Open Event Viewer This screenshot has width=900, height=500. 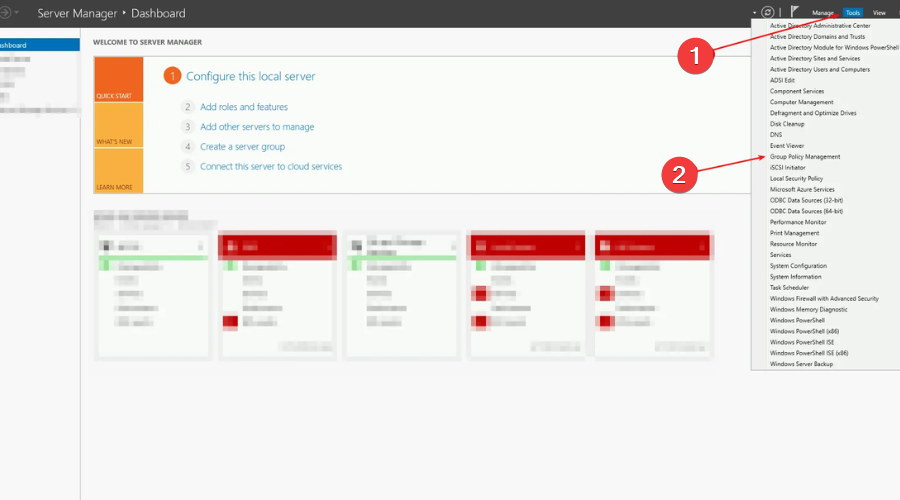pyautogui.click(x=786, y=146)
